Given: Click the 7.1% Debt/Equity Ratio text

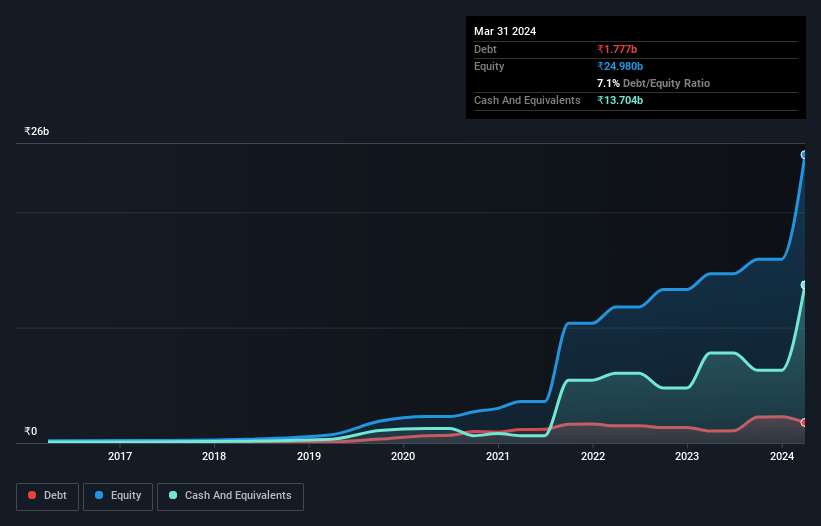Looking at the screenshot, I should pos(653,83).
